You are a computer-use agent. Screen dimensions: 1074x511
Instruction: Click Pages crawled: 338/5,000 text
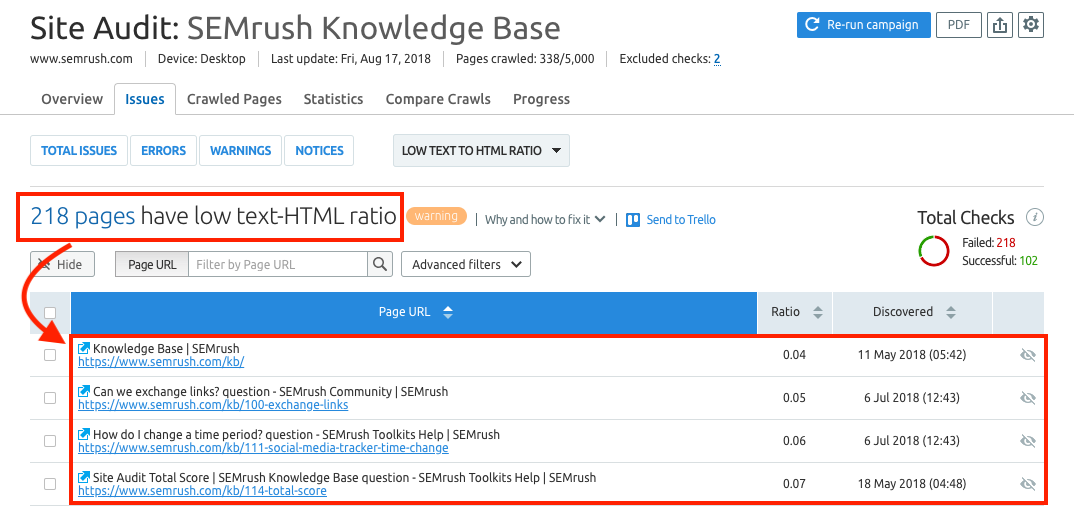click(525, 59)
